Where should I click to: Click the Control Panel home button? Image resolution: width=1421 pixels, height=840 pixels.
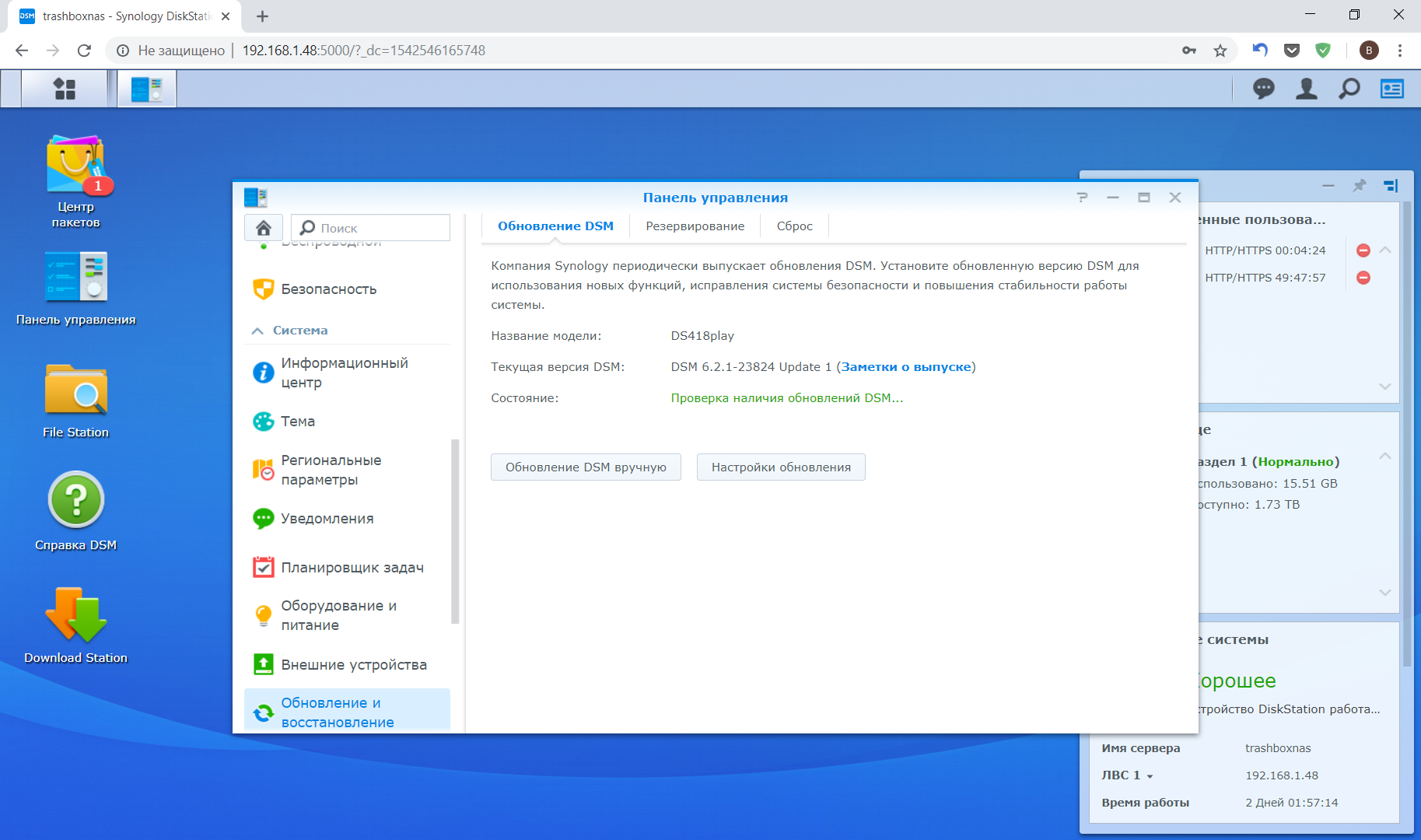coord(264,227)
